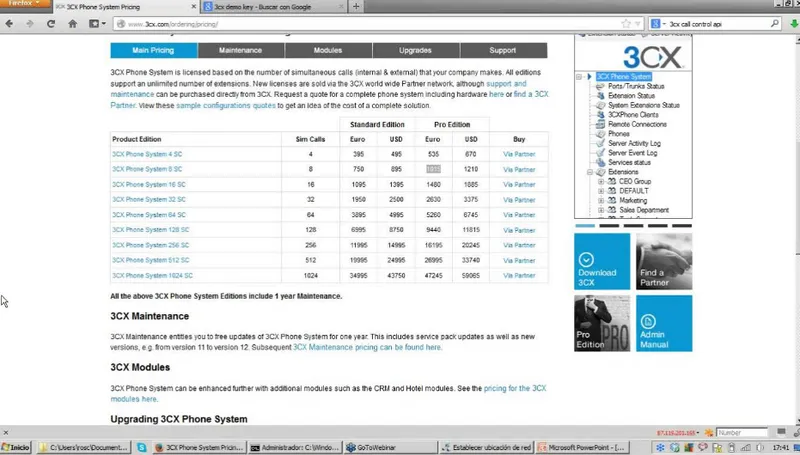Image resolution: width=800 pixels, height=455 pixels.
Task: Switch to the 3cx demo key Google tab
Action: 273,7
